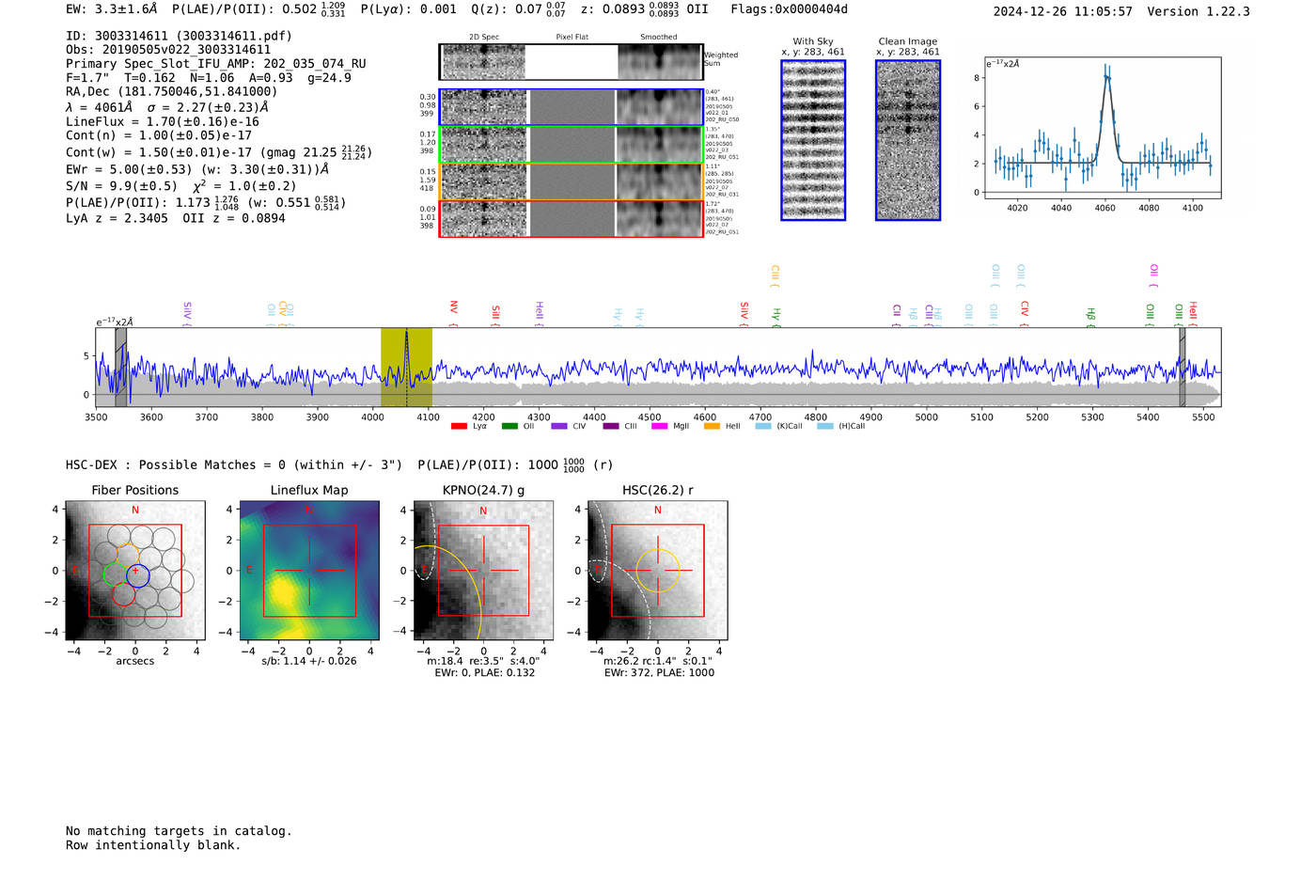Click the ID: 3003314611 line
1316x896 pixels.
(x=179, y=36)
